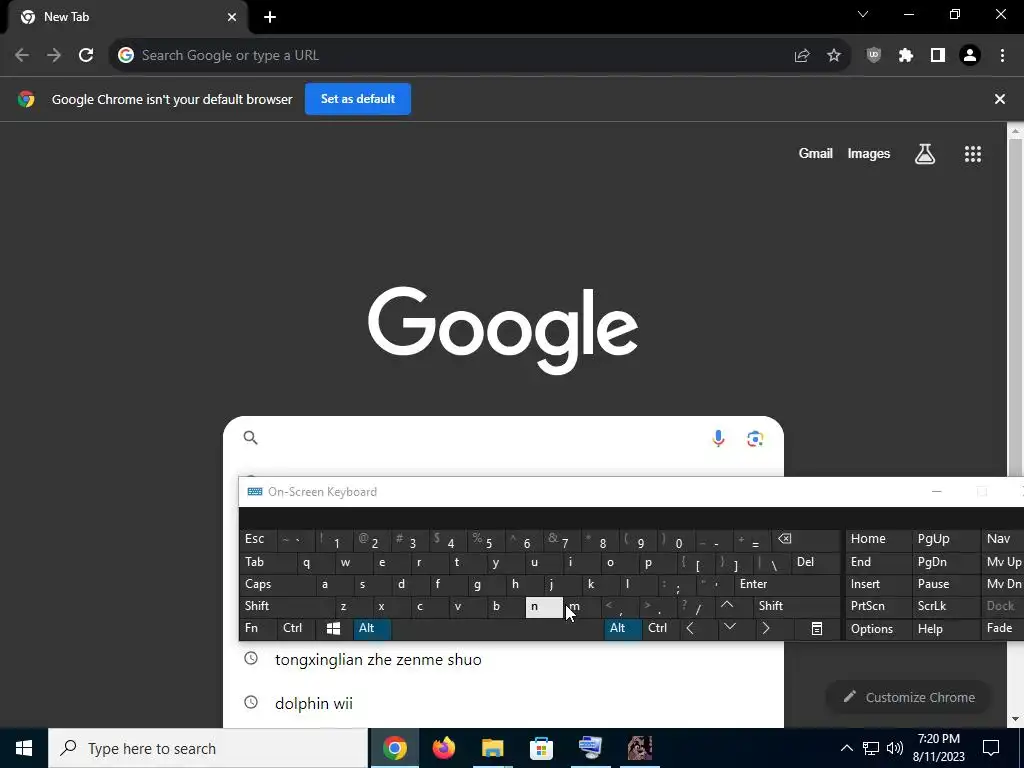
Task: Click Set as default button
Action: (358, 99)
